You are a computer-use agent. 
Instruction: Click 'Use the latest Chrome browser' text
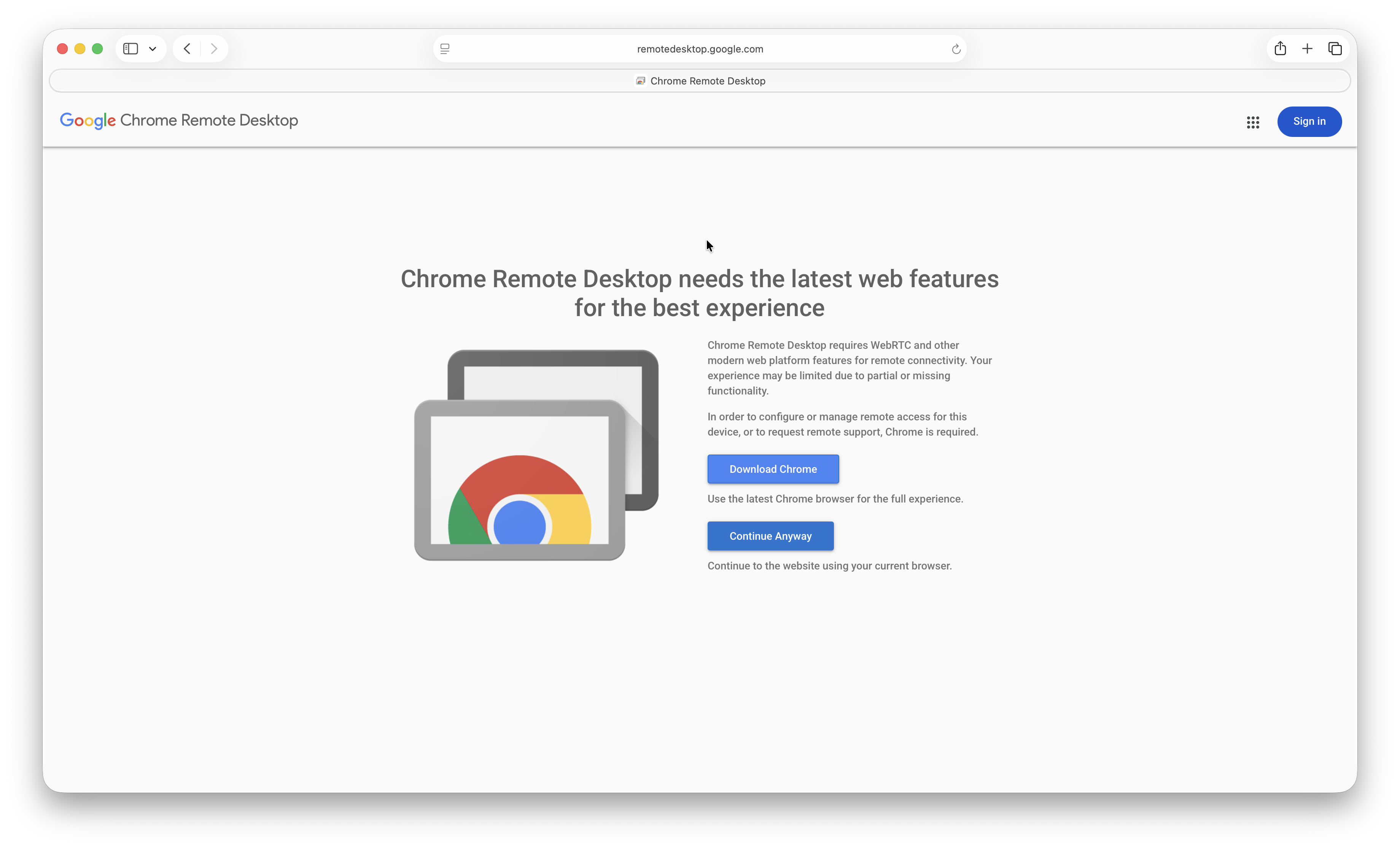tap(835, 499)
